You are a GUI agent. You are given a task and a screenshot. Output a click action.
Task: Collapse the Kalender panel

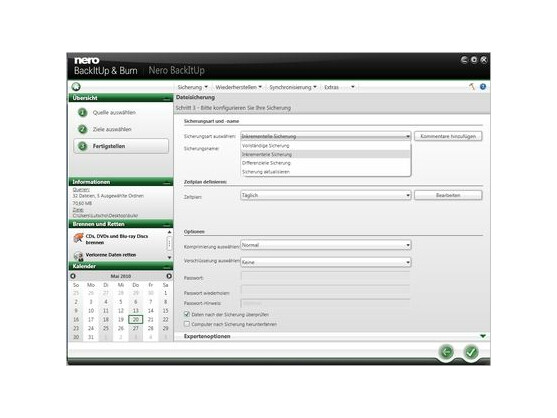point(167,266)
